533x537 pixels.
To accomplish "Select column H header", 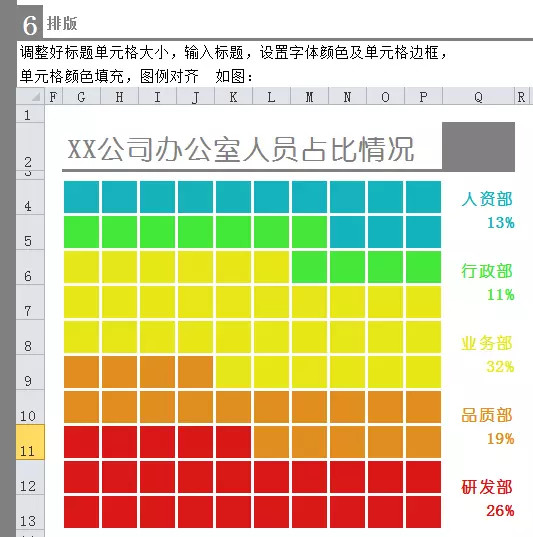I will (119, 97).
